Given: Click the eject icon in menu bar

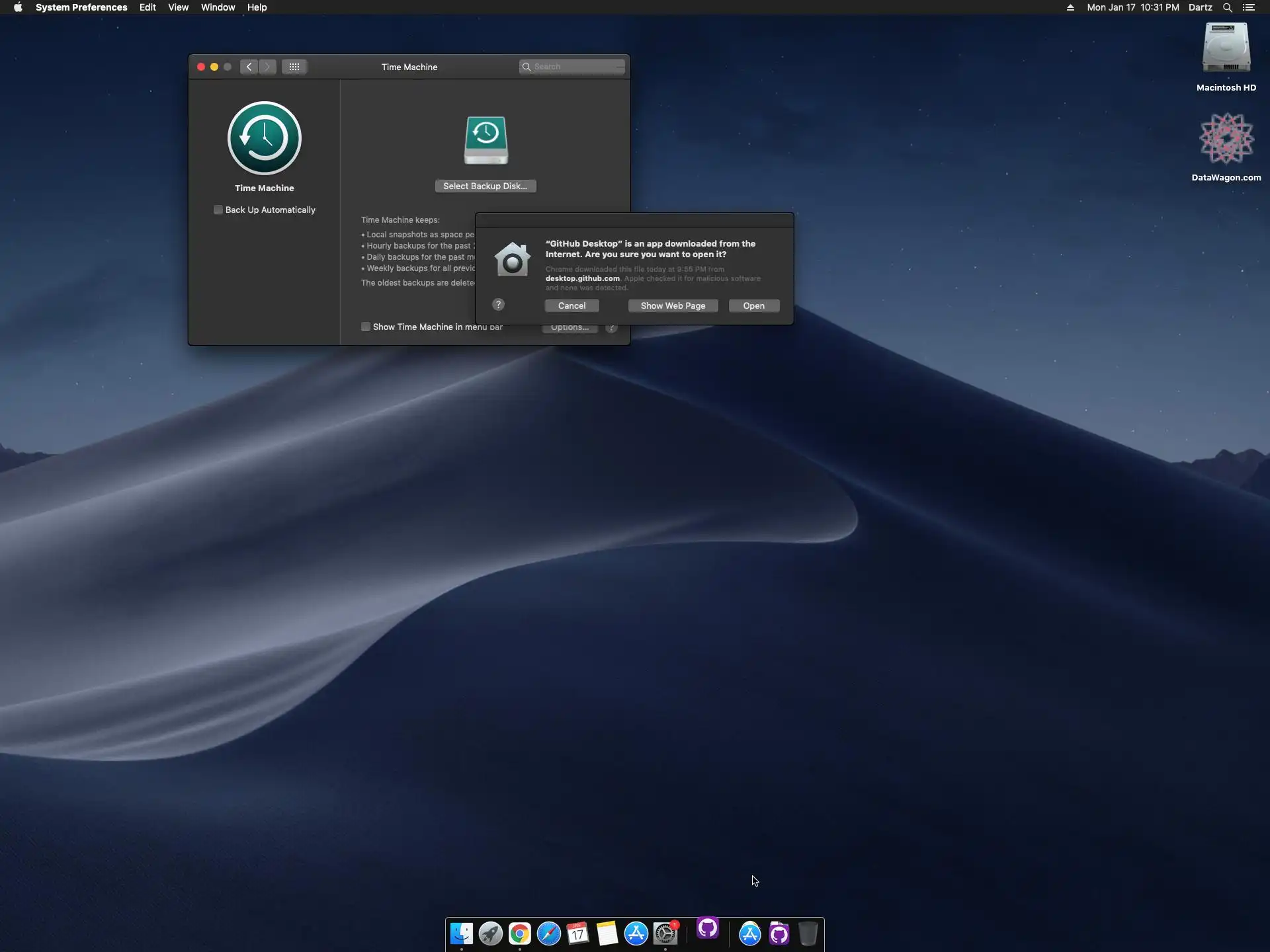Looking at the screenshot, I should [1070, 7].
